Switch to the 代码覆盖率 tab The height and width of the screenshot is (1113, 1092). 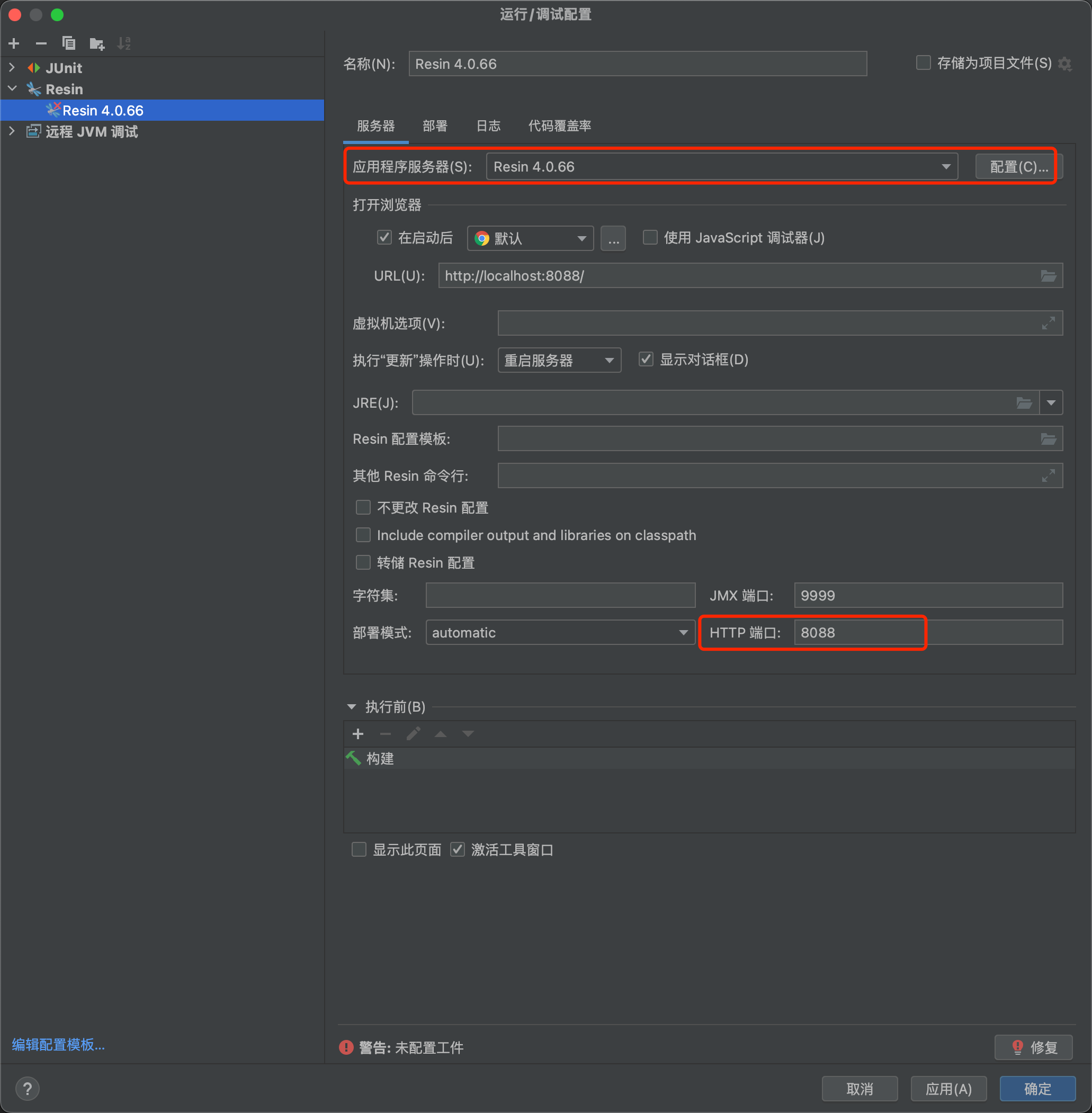click(559, 126)
